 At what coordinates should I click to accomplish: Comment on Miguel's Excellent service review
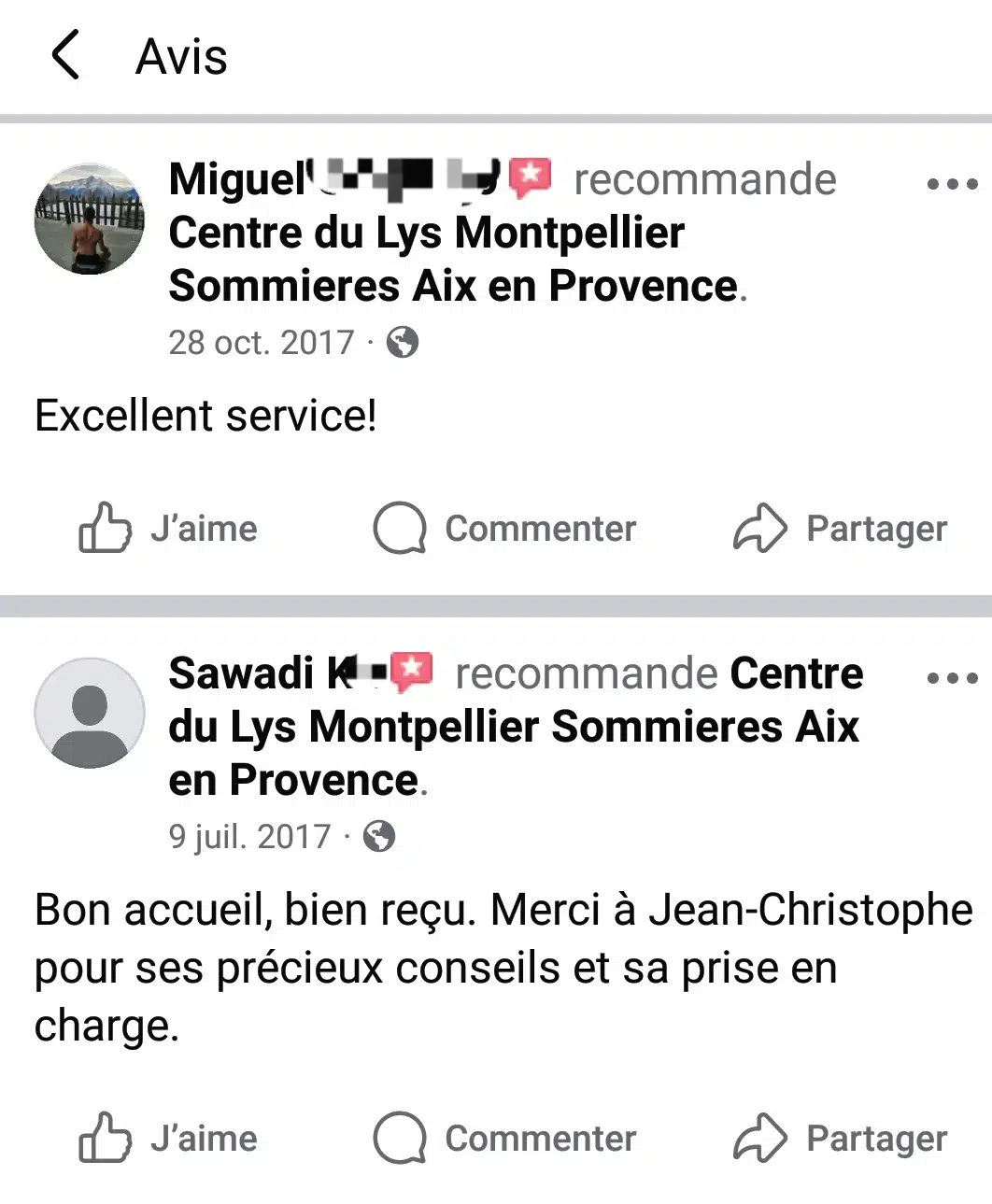504,529
